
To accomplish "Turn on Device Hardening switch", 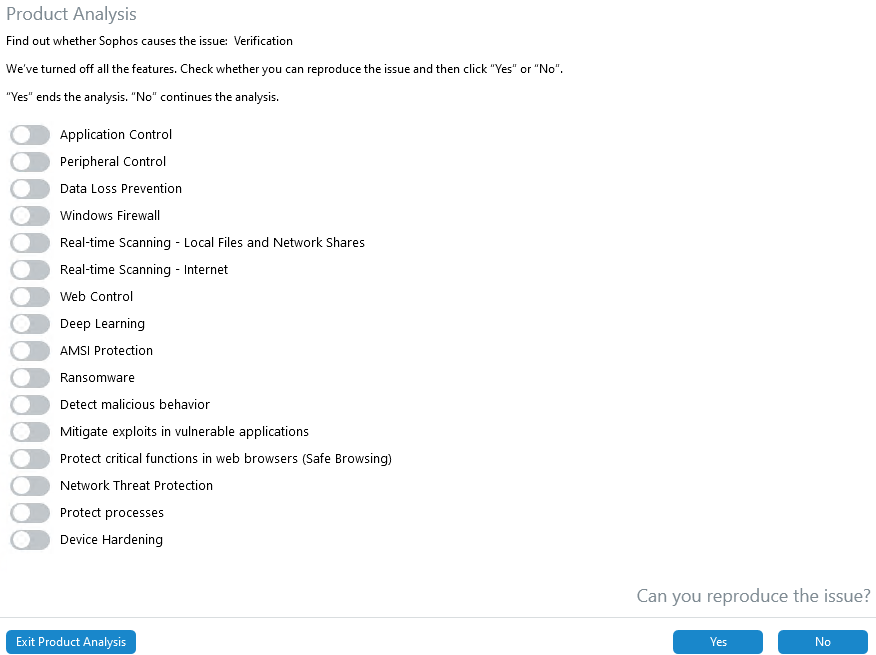I will click(30, 540).
